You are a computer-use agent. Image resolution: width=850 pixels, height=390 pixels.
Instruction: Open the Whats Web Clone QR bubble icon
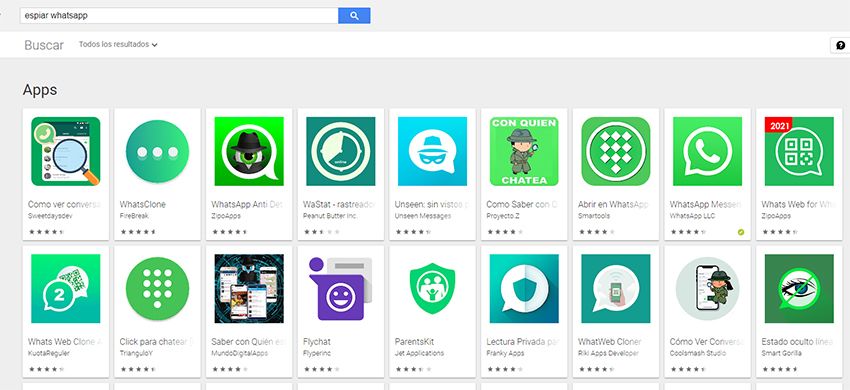pyautogui.click(x=66, y=289)
